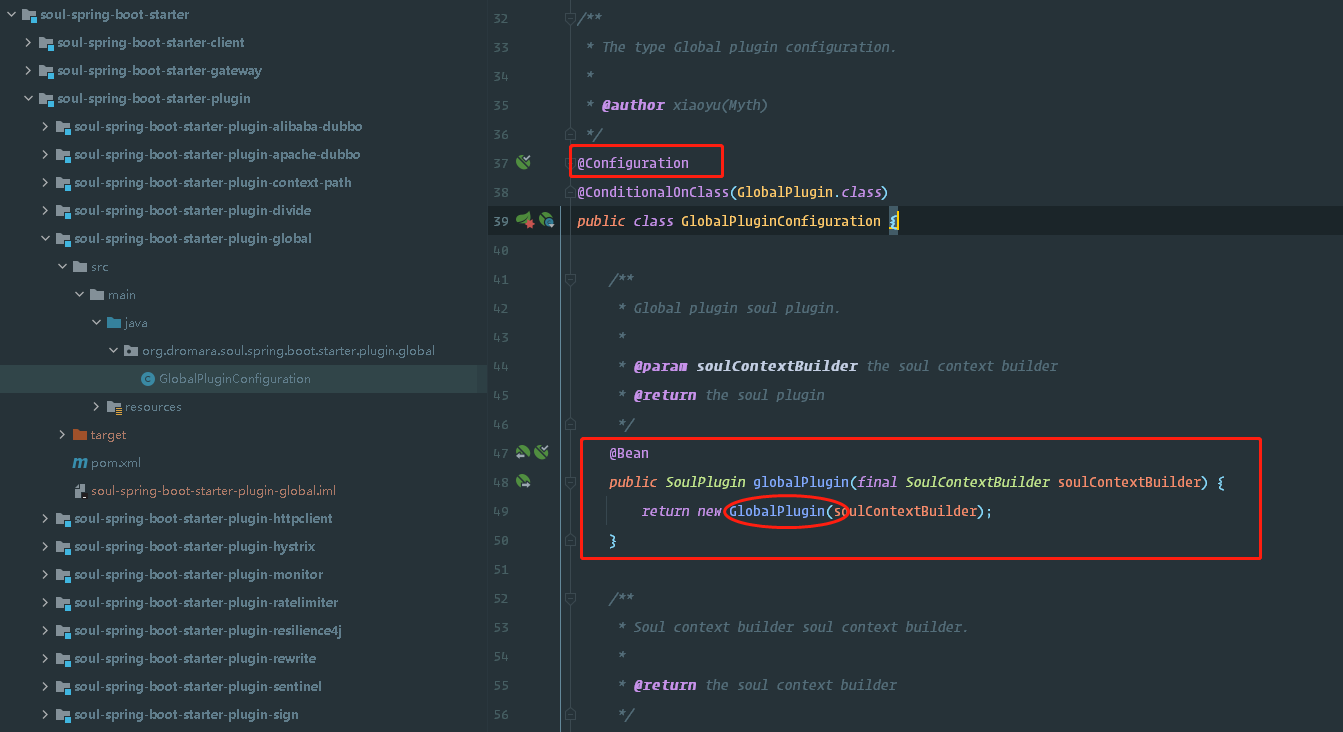
Task: Click the main folder icon
Action: click(97, 295)
